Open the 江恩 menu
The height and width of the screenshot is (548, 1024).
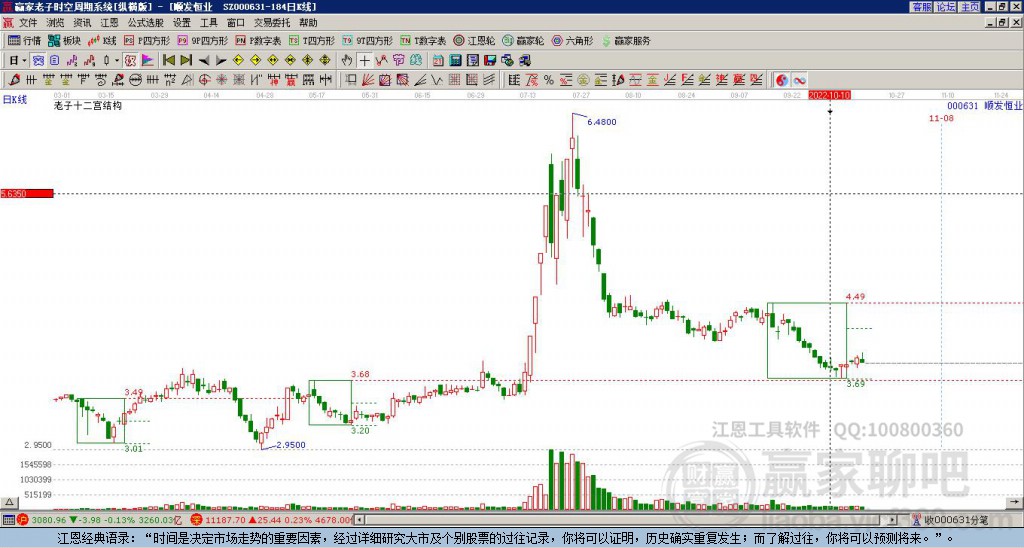point(109,23)
